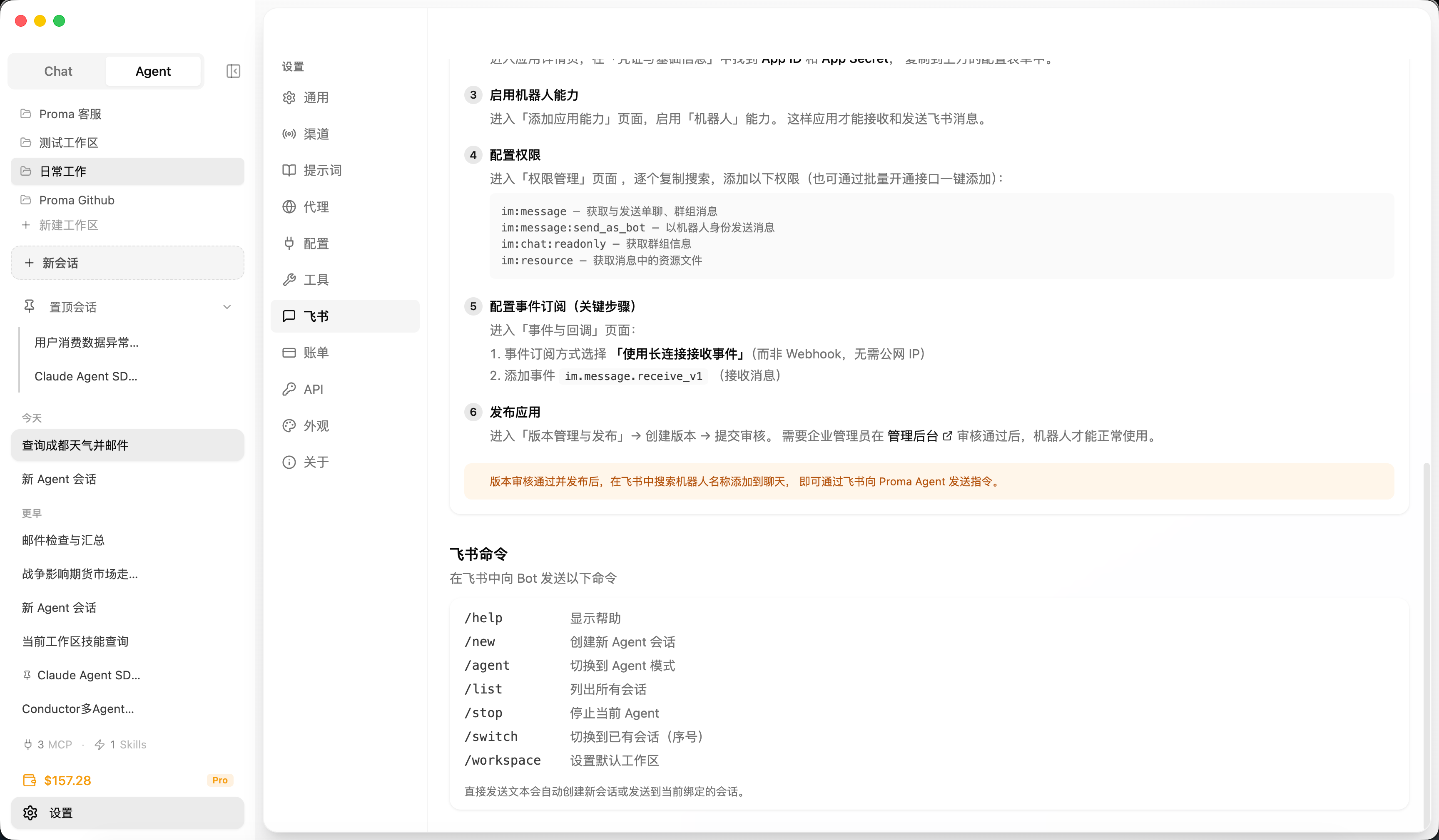Open conversation 邮件检查与汇总
This screenshot has width=1439, height=840.
tap(63, 540)
